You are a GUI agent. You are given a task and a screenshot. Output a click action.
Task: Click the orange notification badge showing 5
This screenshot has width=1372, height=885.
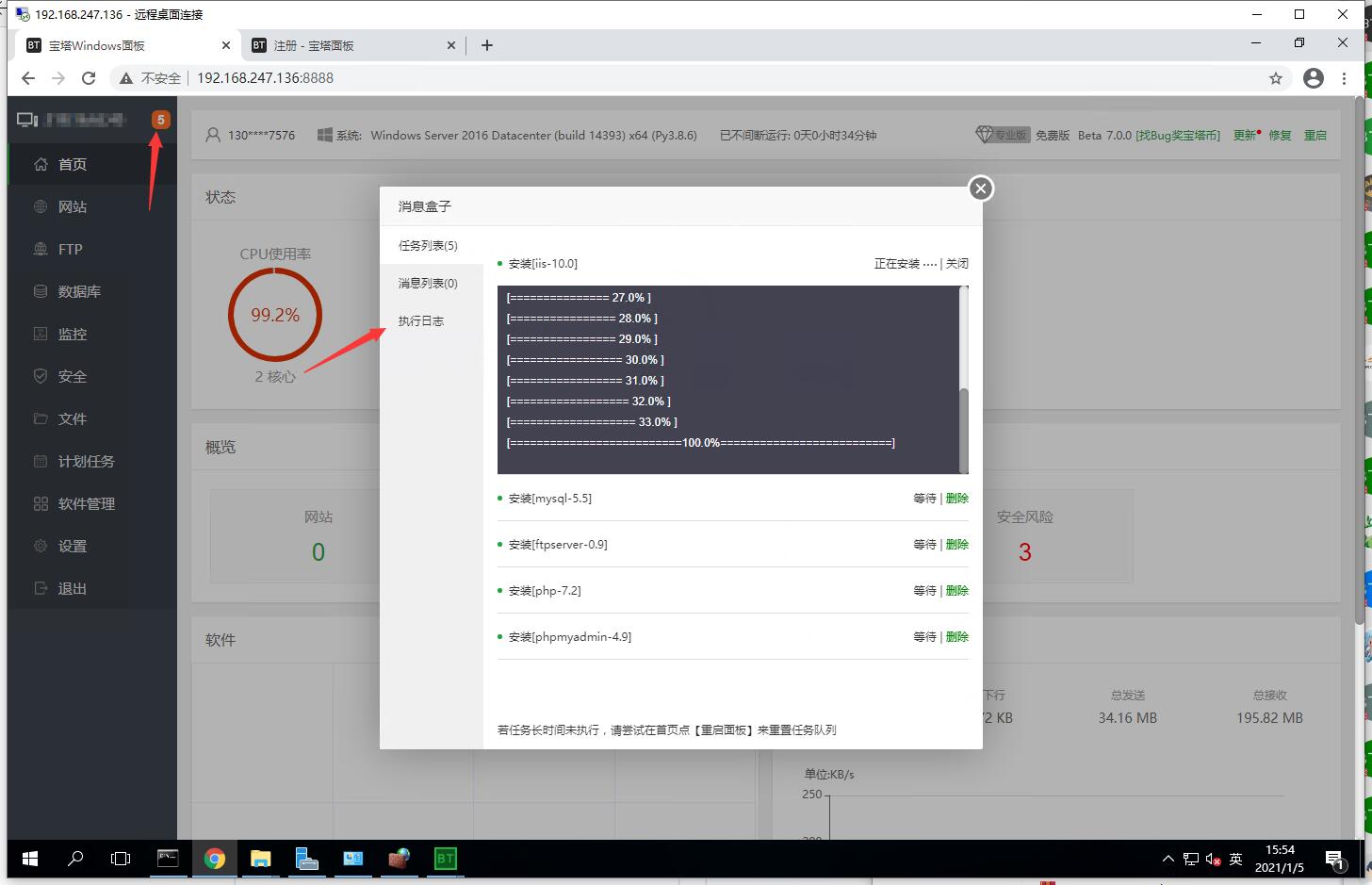click(x=161, y=120)
